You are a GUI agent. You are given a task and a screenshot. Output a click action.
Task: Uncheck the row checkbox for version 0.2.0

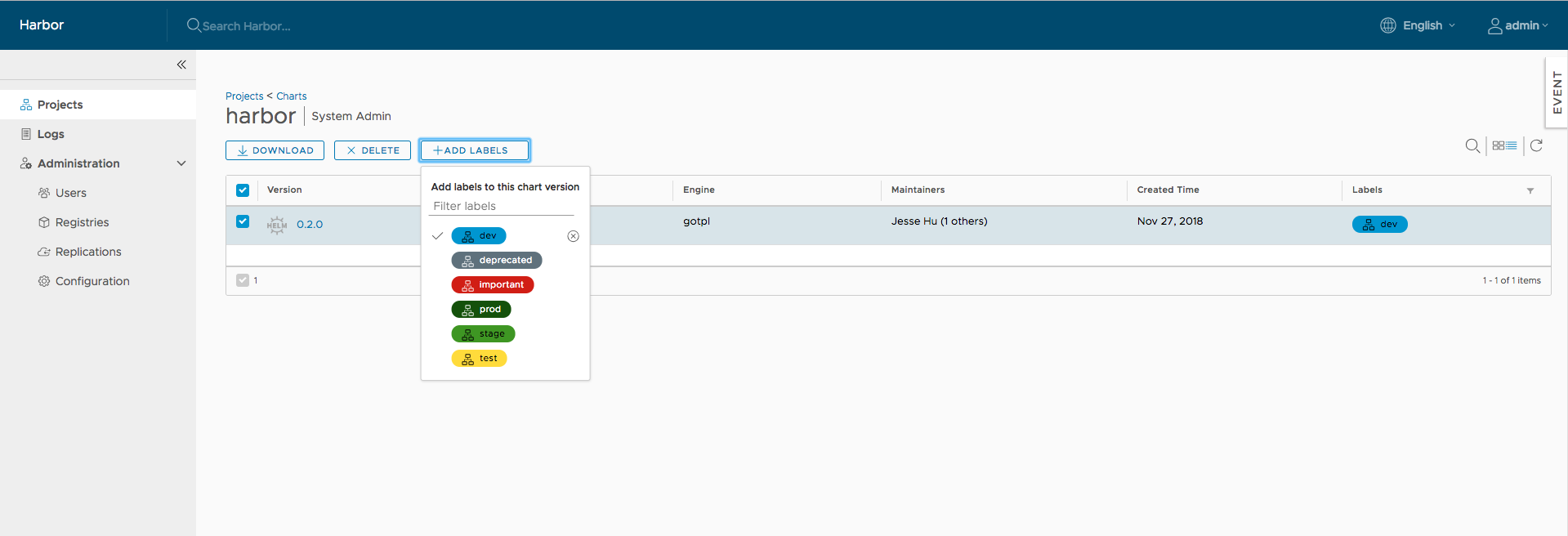click(243, 221)
